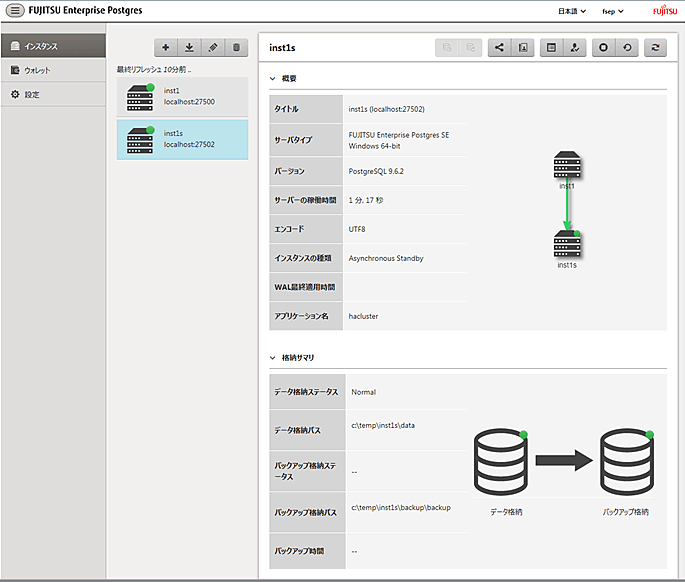Click the user with checkmark icon
Image resolution: width=685 pixels, height=582 pixels.
pos(575,47)
